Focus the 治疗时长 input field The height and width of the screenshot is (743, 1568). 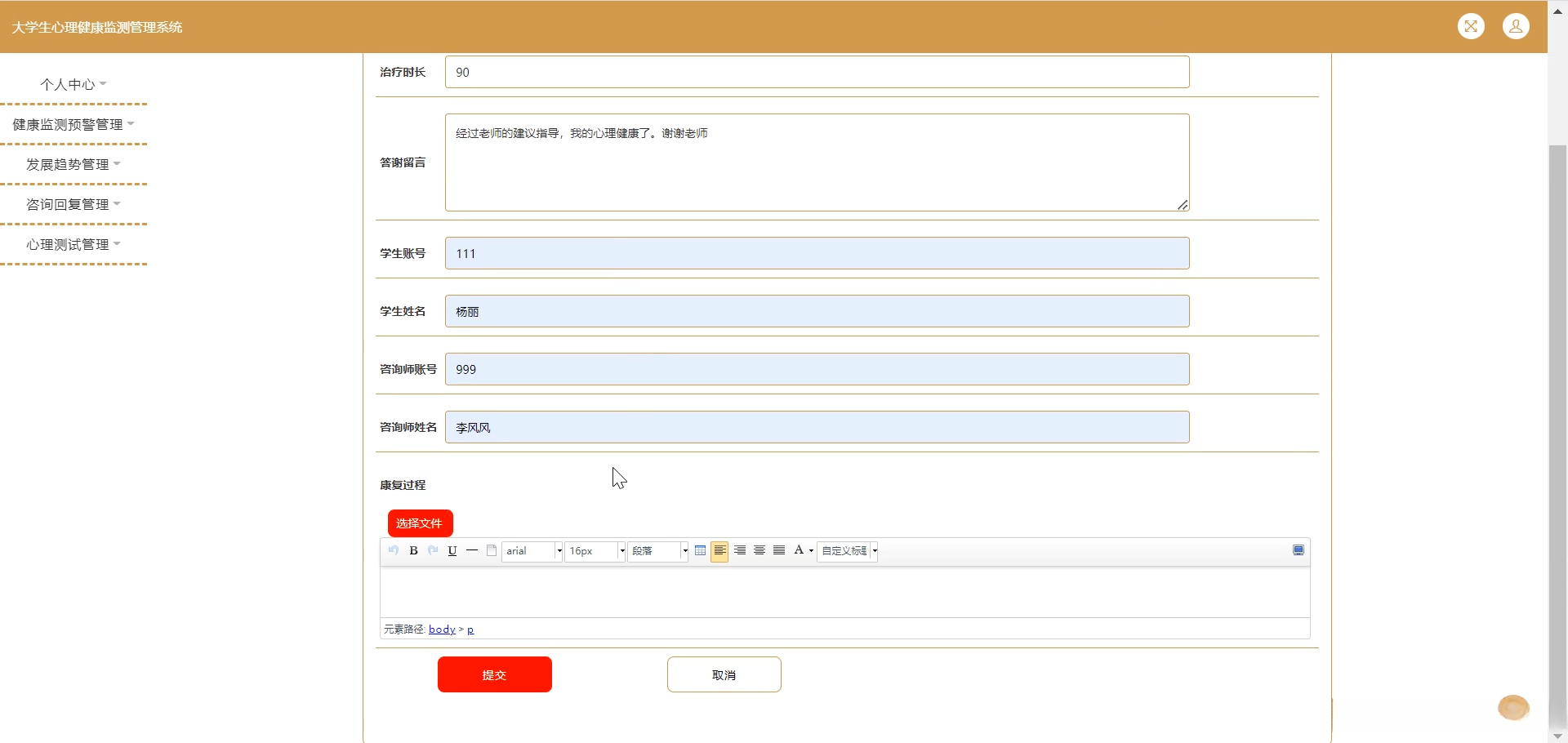pyautogui.click(x=817, y=72)
